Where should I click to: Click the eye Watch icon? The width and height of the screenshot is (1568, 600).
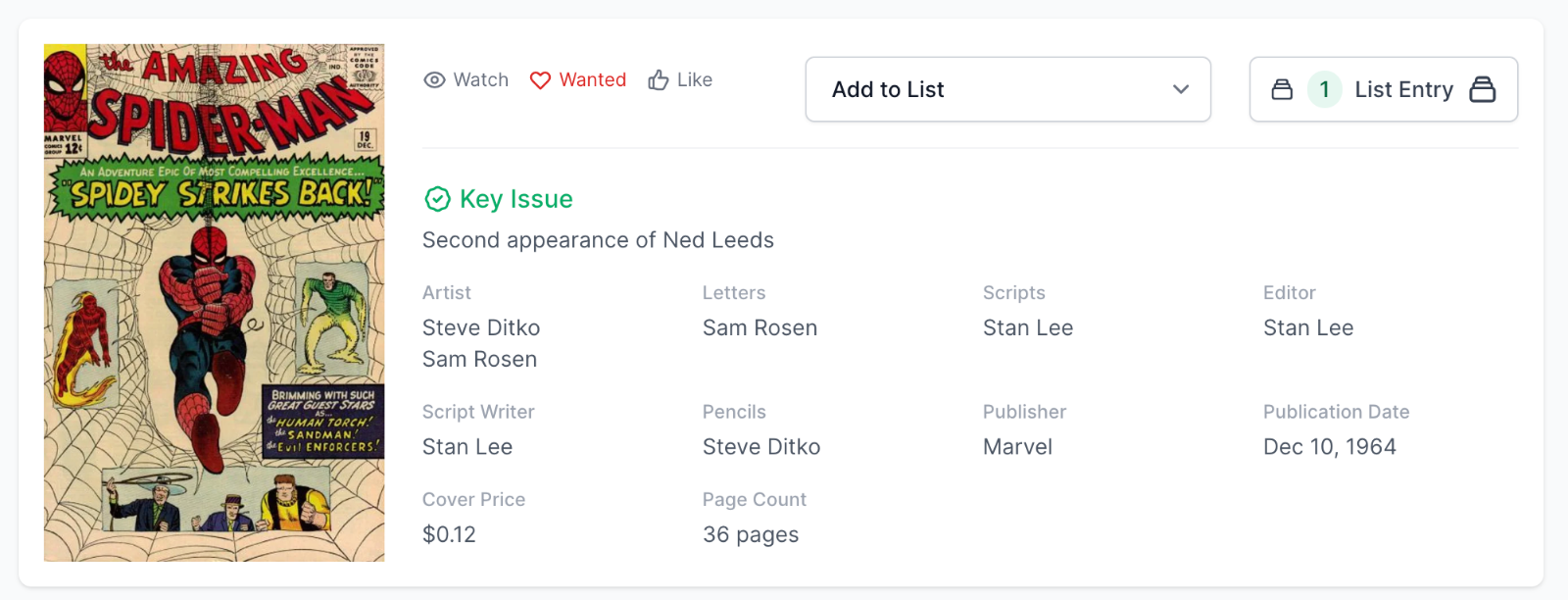click(x=434, y=80)
